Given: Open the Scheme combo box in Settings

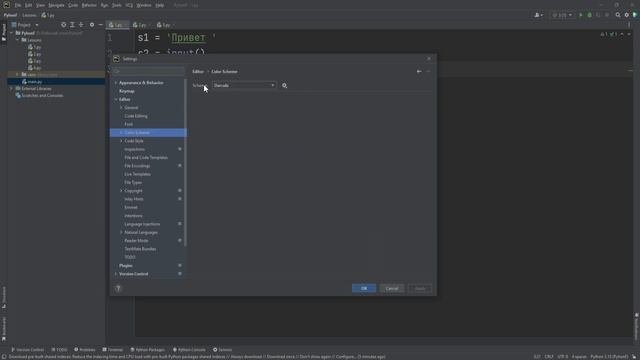Looking at the screenshot, I should click(244, 85).
